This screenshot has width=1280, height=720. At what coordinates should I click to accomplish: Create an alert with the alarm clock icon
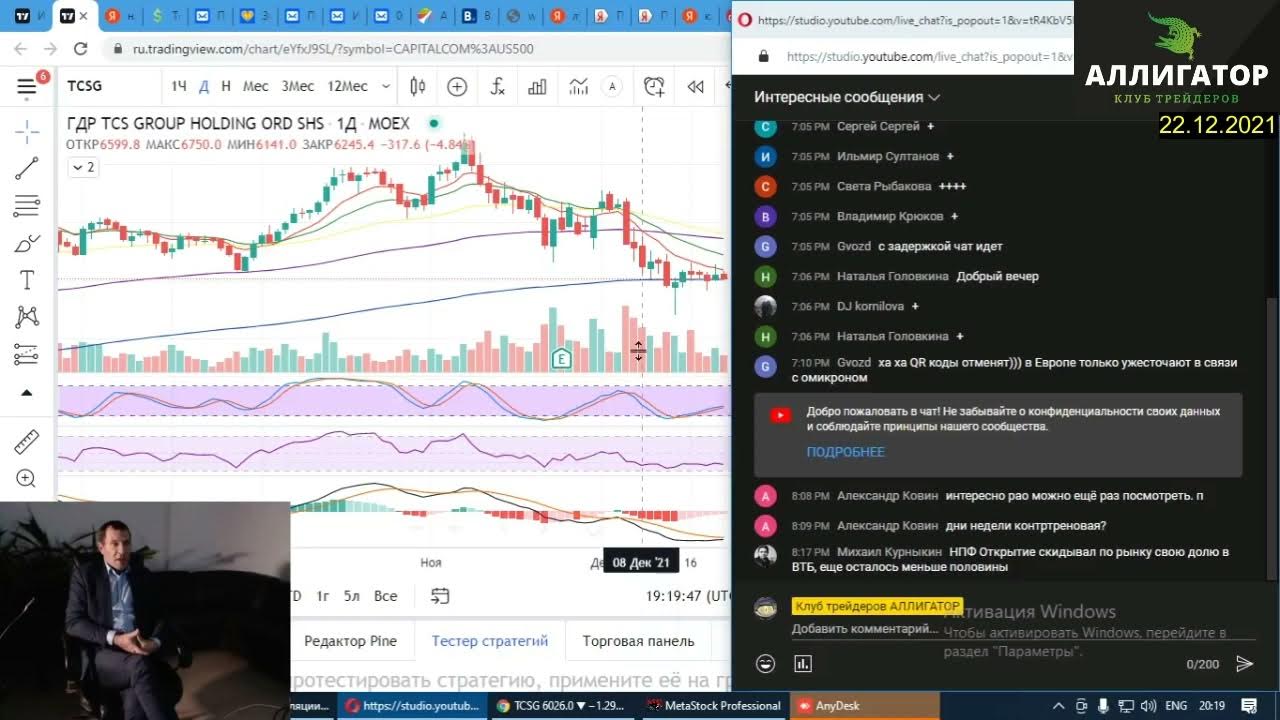pyautogui.click(x=654, y=87)
